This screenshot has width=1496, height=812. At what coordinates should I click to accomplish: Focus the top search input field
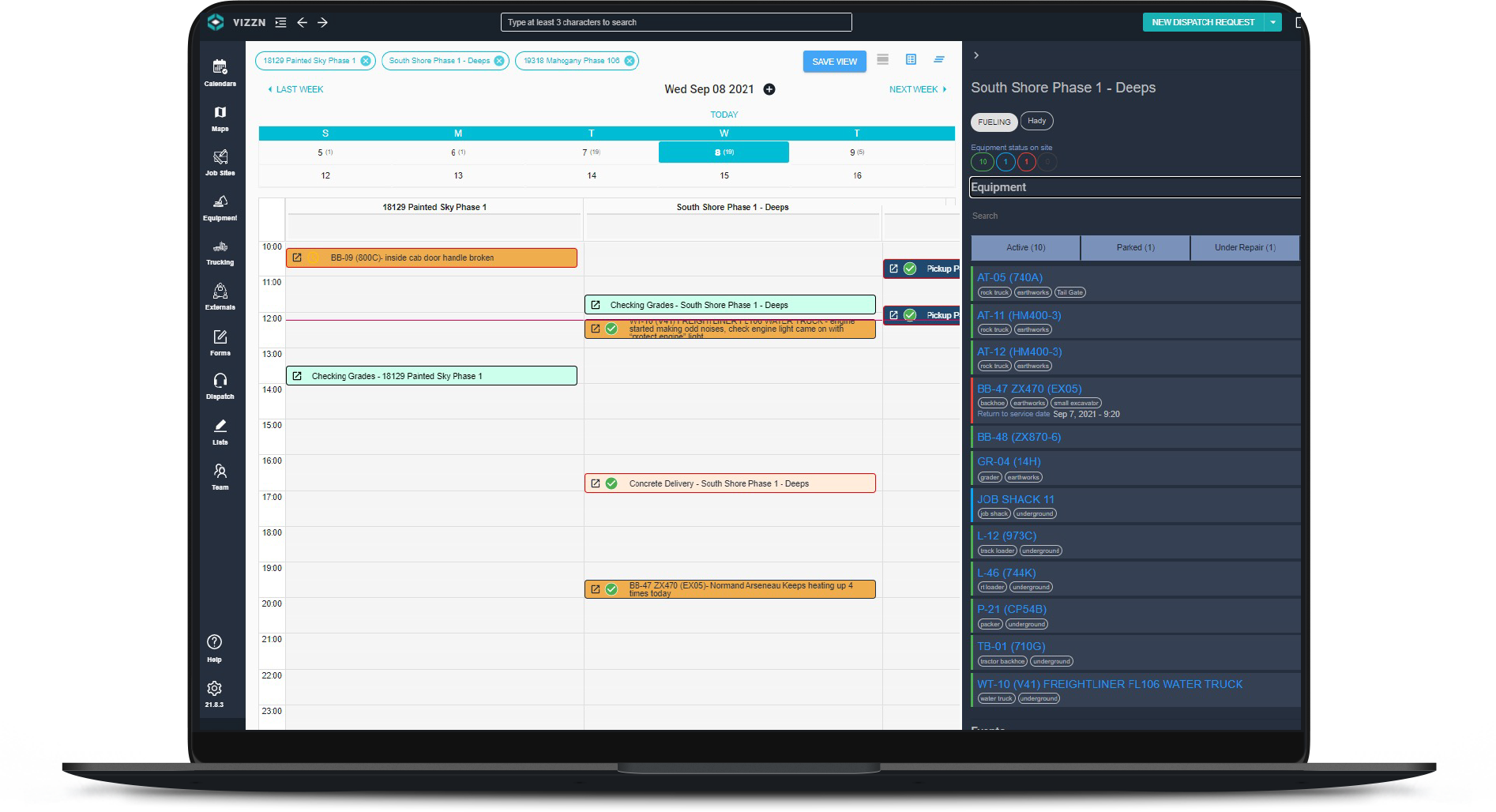pos(676,22)
